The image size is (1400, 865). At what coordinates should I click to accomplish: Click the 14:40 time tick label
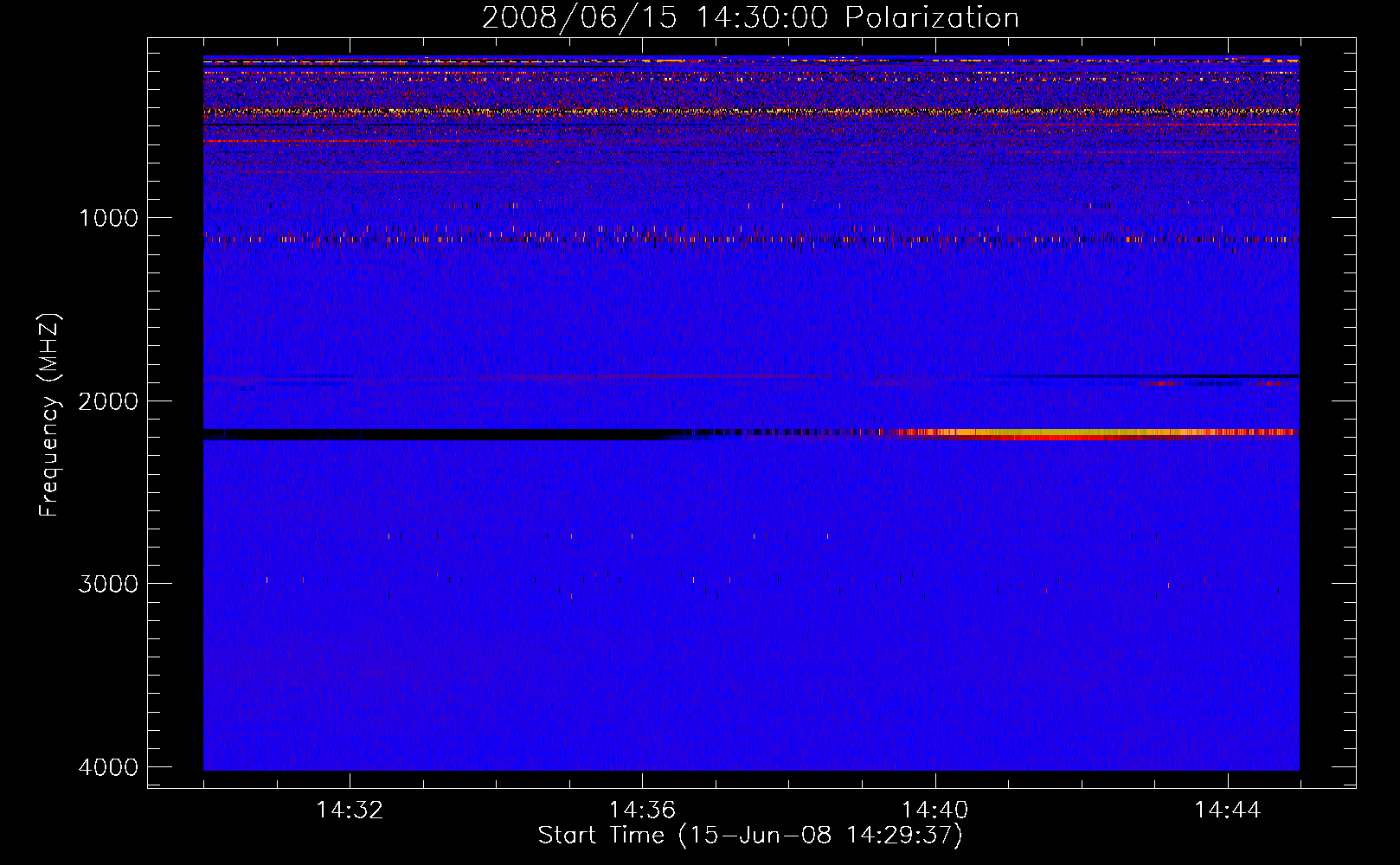934,811
